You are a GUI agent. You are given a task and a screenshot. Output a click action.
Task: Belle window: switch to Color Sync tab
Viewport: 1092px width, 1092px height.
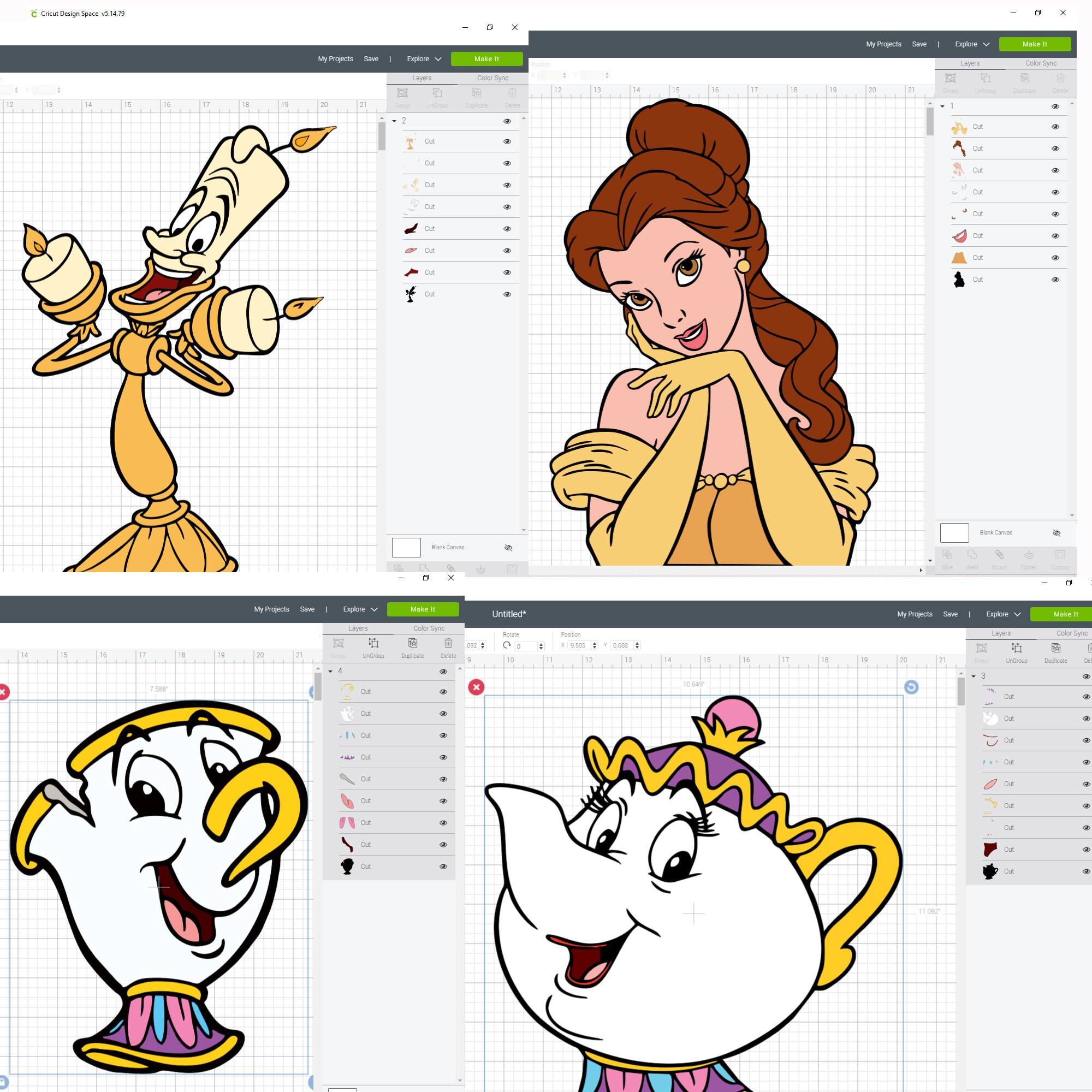(x=1041, y=63)
